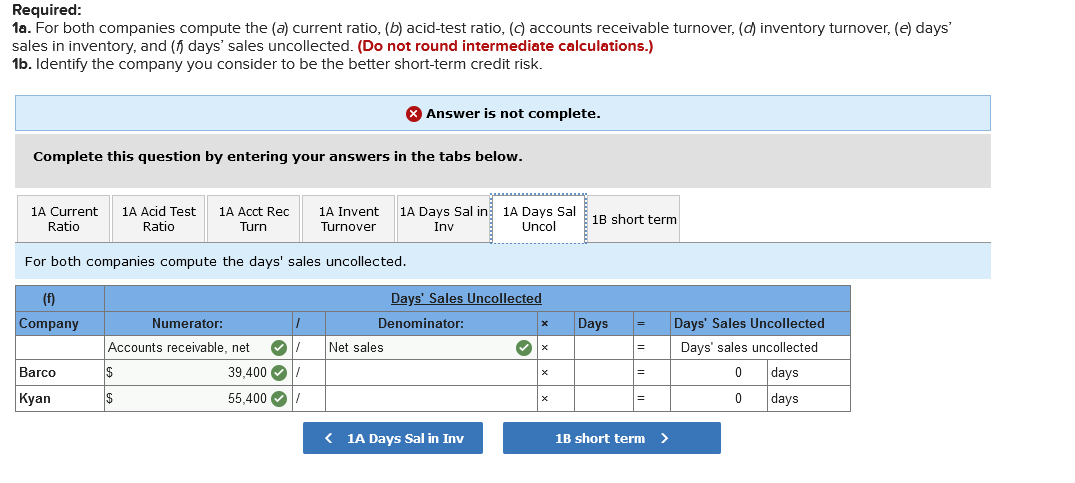Click 'Do not round intermediate calculations' note
This screenshot has height=483, width=1075.
(505, 47)
